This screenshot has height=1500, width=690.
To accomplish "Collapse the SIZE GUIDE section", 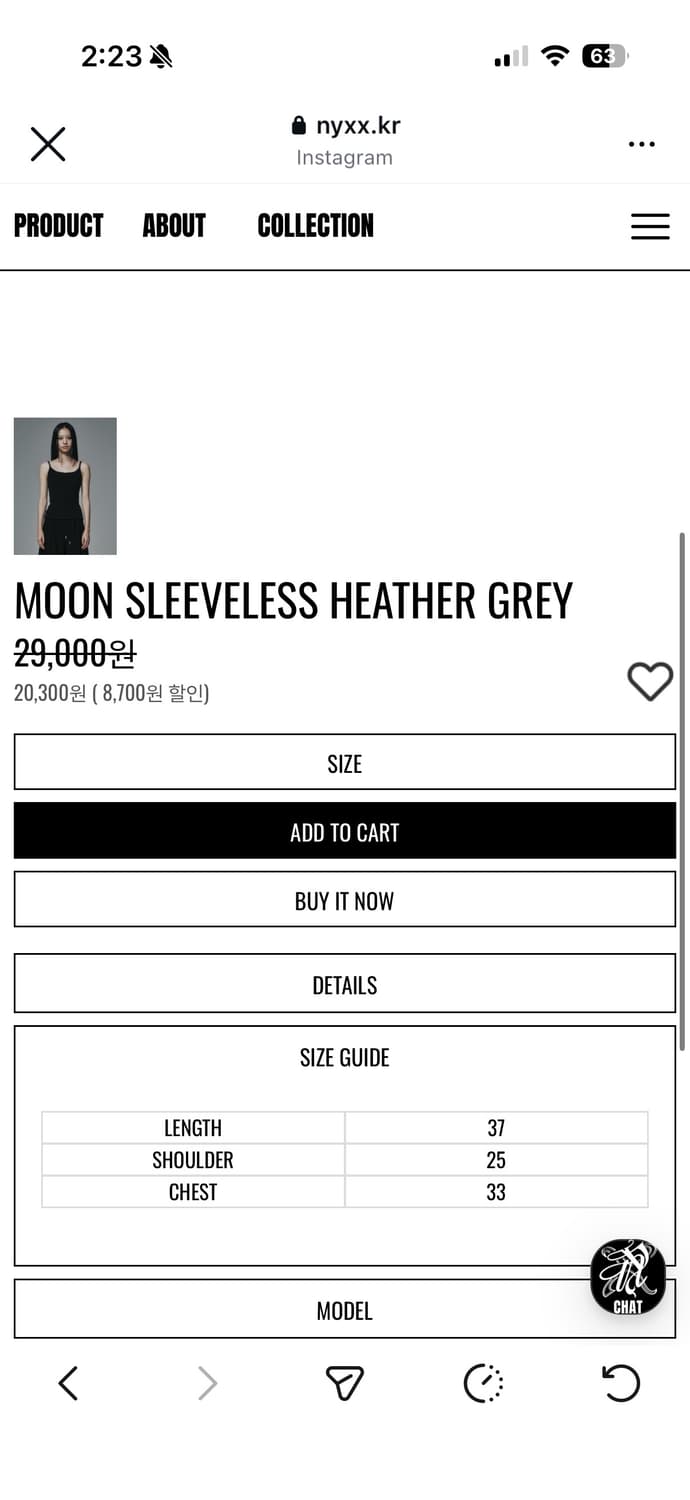I will tap(345, 1057).
